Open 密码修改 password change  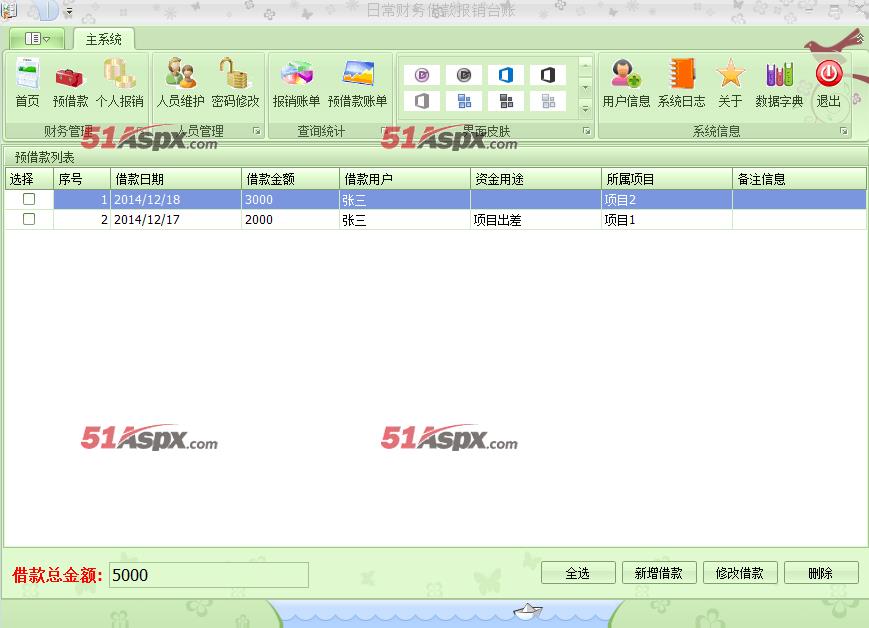(x=235, y=83)
